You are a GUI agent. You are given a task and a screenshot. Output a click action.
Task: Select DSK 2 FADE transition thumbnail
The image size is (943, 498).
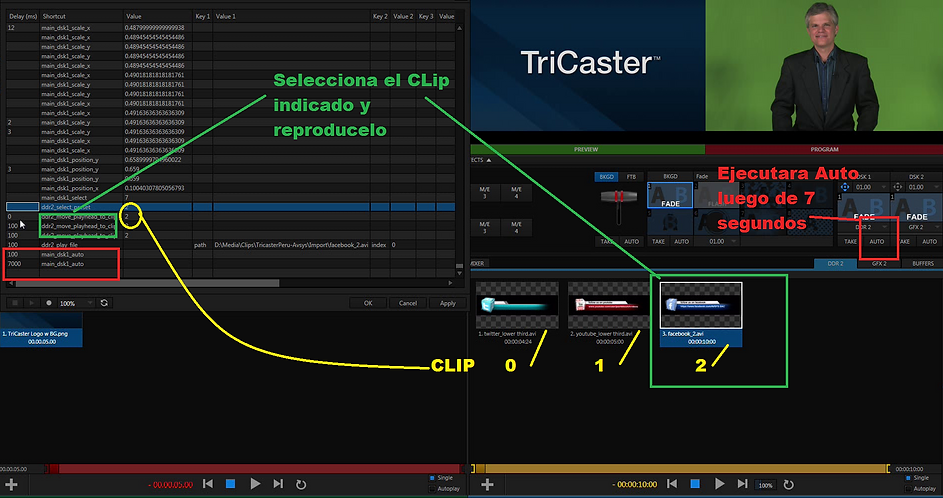point(916,208)
